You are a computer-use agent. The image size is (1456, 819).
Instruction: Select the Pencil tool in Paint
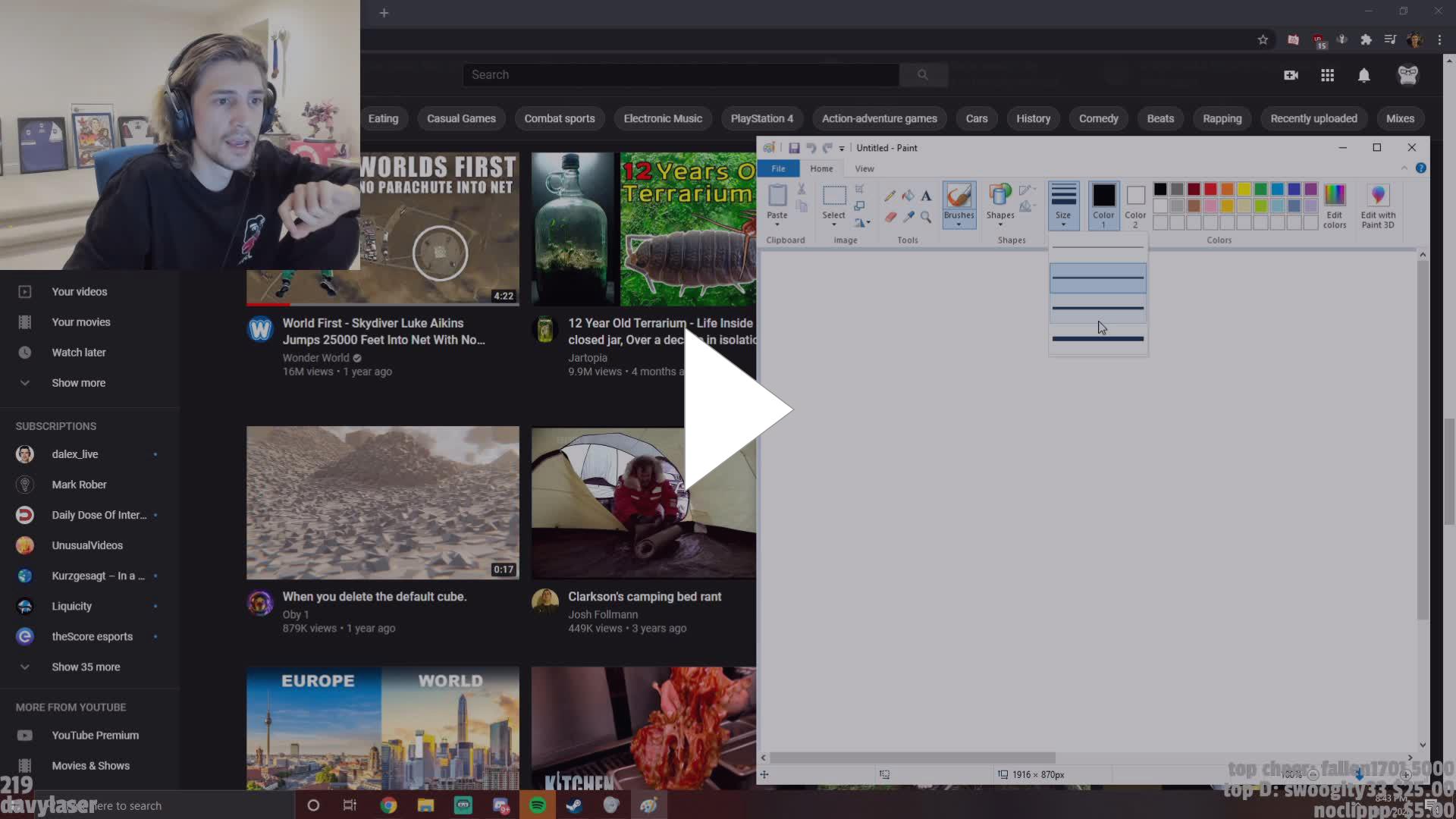click(890, 196)
